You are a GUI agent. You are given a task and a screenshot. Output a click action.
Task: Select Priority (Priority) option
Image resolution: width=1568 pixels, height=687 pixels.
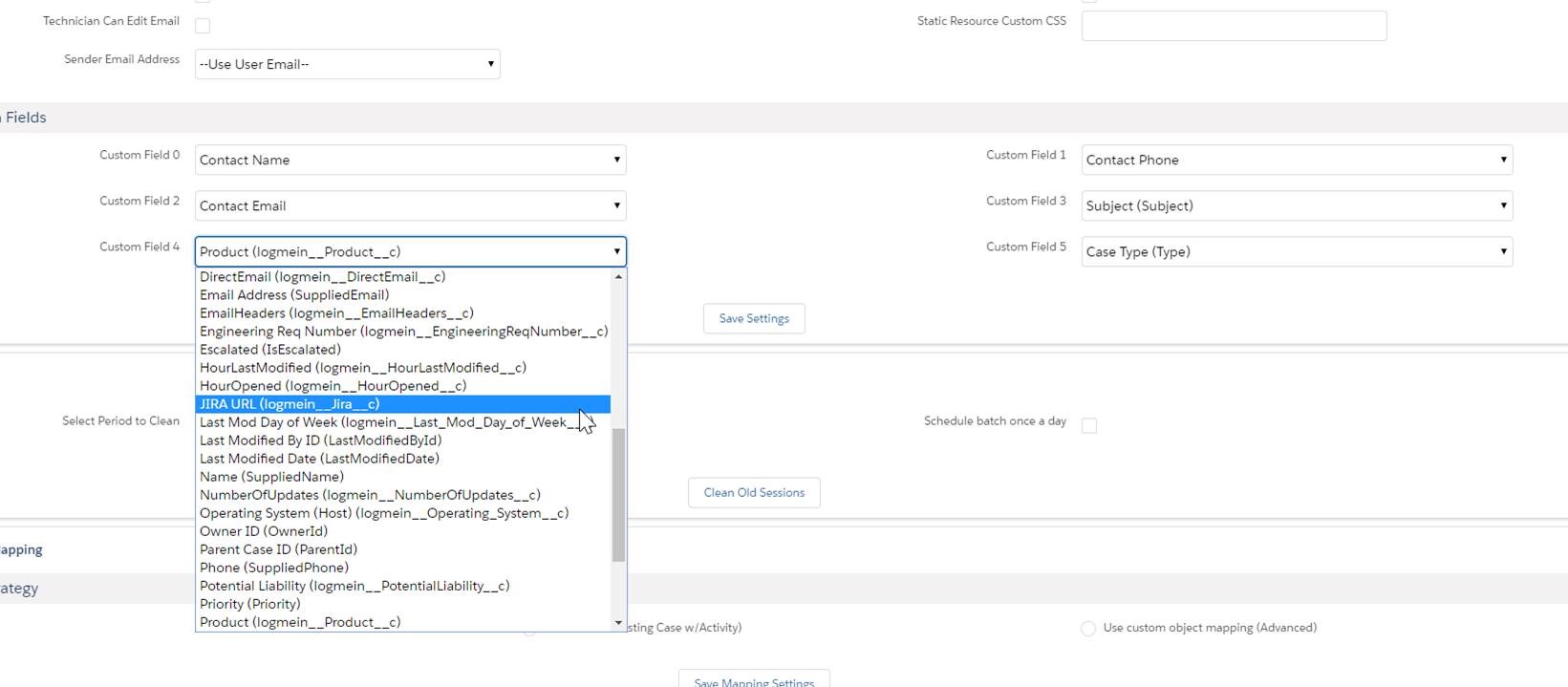coord(402,604)
